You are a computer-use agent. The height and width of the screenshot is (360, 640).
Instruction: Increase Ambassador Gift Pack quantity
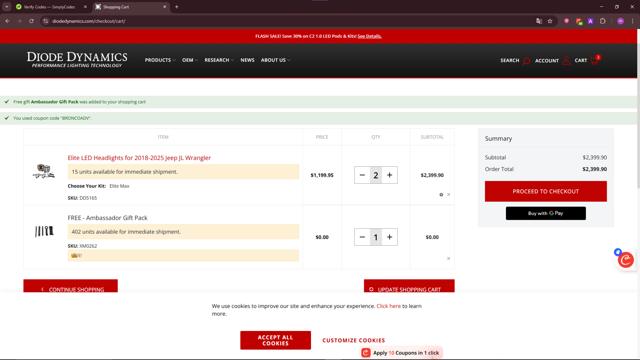pyautogui.click(x=389, y=237)
